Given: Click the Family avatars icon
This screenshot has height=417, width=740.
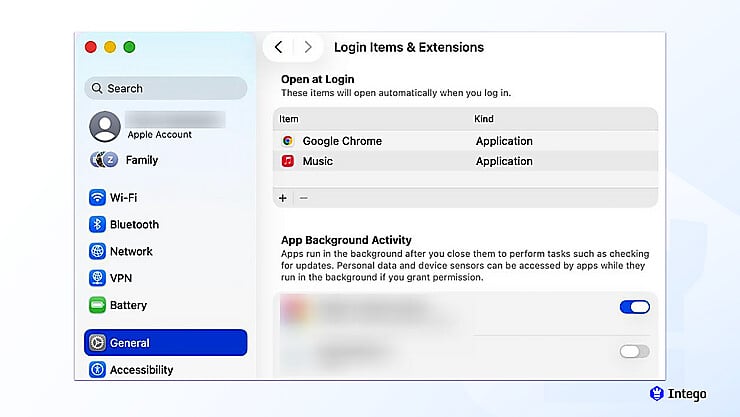Looking at the screenshot, I should pyautogui.click(x=104, y=160).
